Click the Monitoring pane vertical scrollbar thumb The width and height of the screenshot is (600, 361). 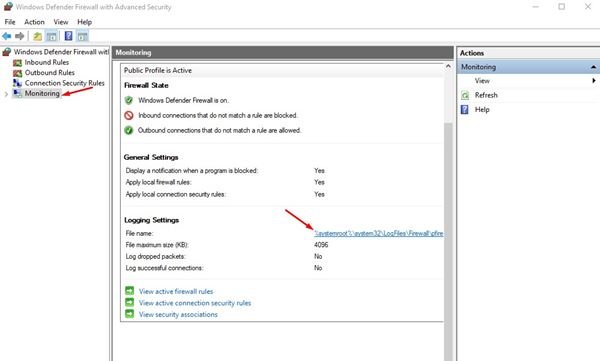pos(448,241)
